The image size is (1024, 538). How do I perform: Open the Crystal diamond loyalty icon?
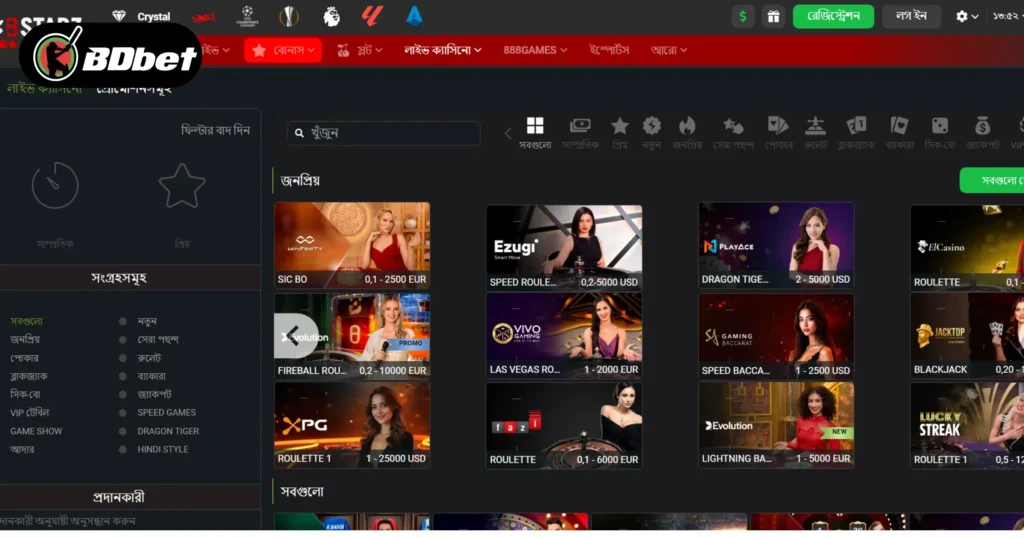click(119, 16)
